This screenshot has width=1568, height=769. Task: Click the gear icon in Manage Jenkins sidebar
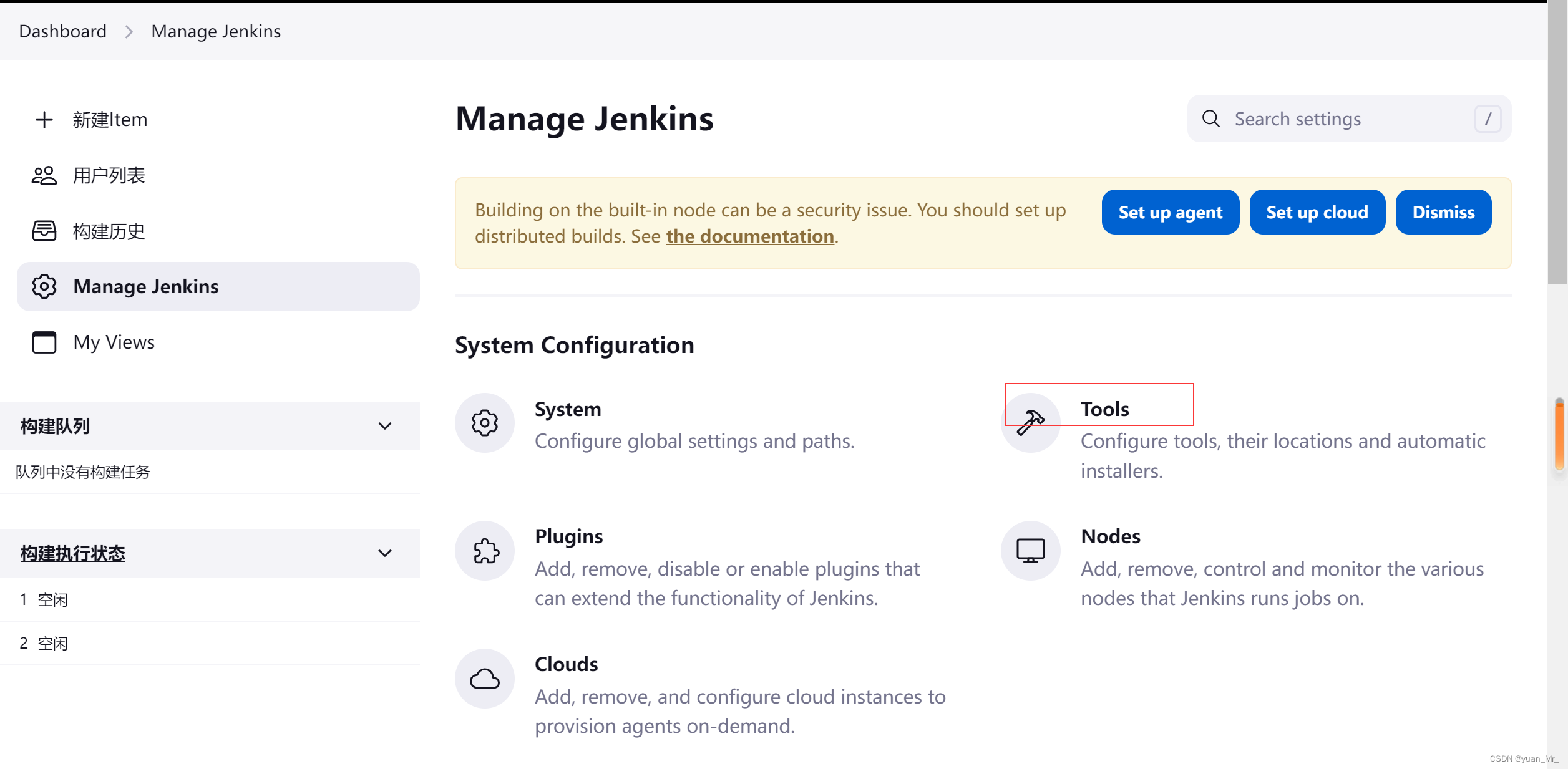point(44,286)
